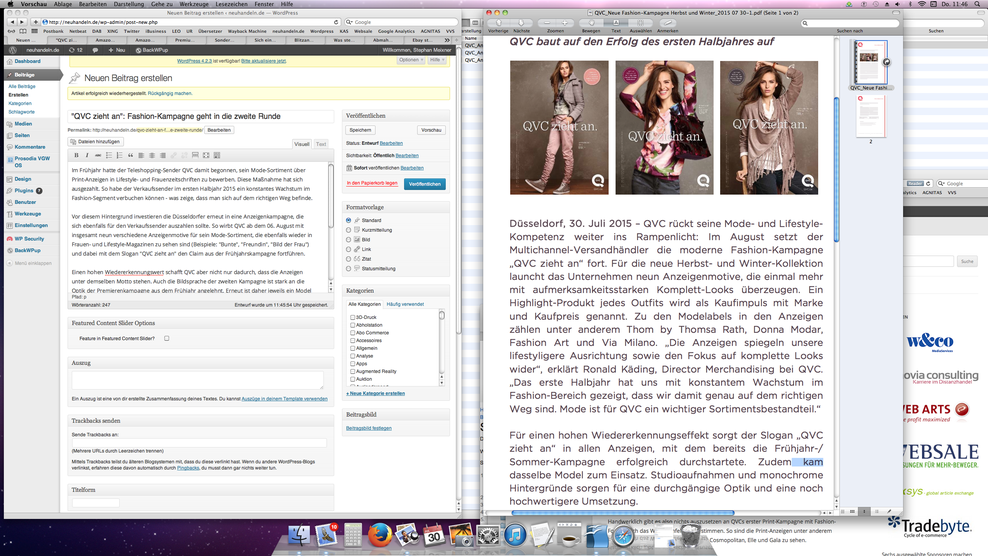This screenshot has height=556, width=988.
Task: Select the Bewegen (move) tool in Preview
Action: 590,23
